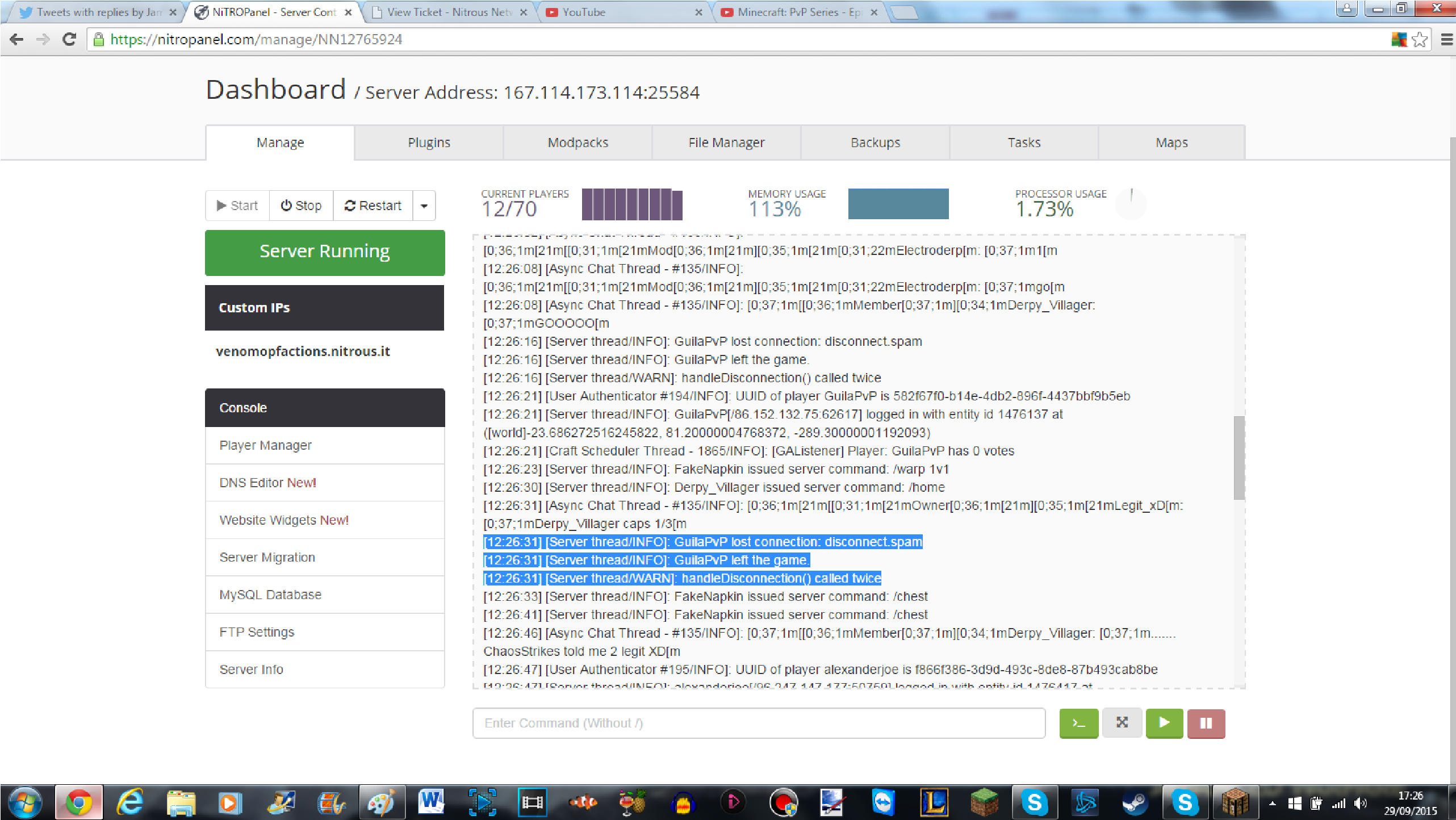Switch to the Plugins tab
This screenshot has height=820, width=1456.
coord(429,142)
